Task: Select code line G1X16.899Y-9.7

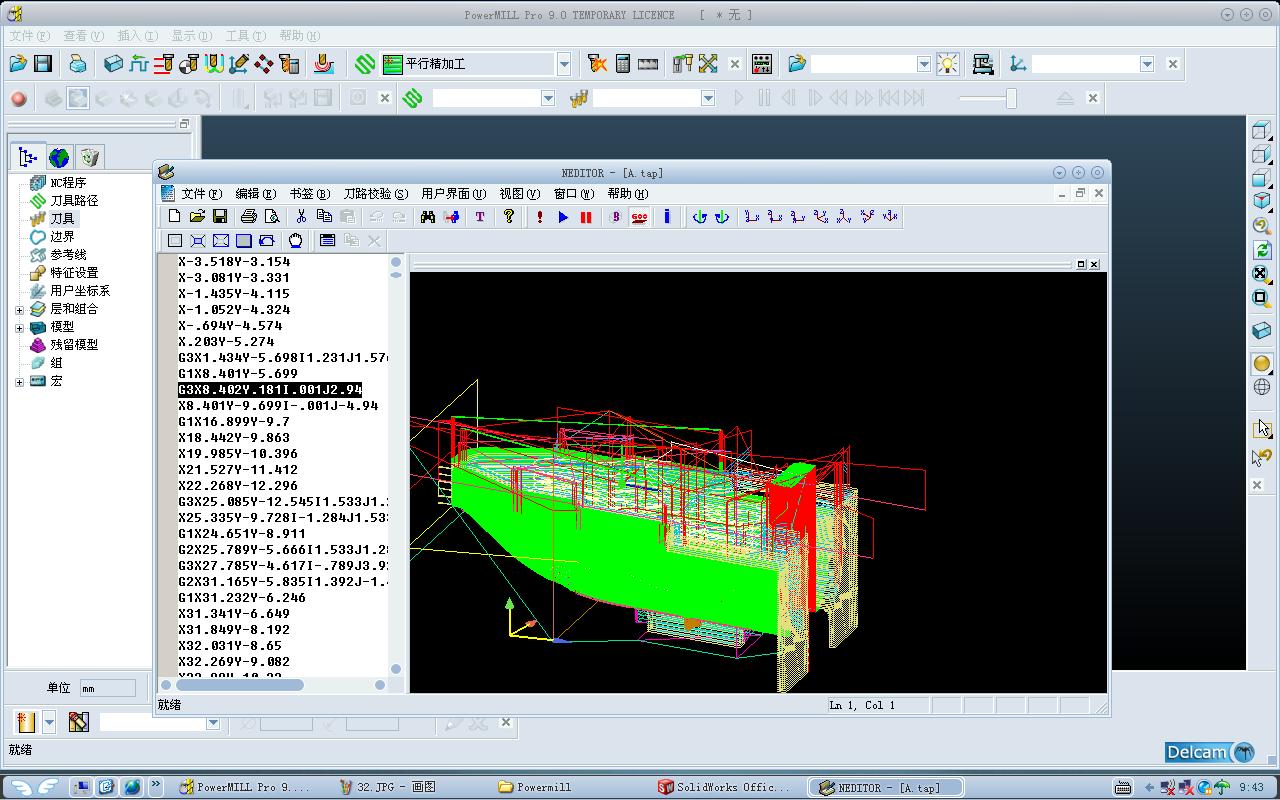Action: point(234,422)
